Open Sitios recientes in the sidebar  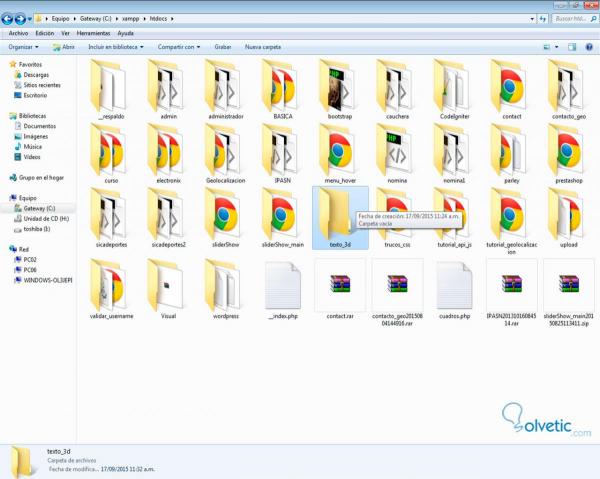tap(42, 85)
